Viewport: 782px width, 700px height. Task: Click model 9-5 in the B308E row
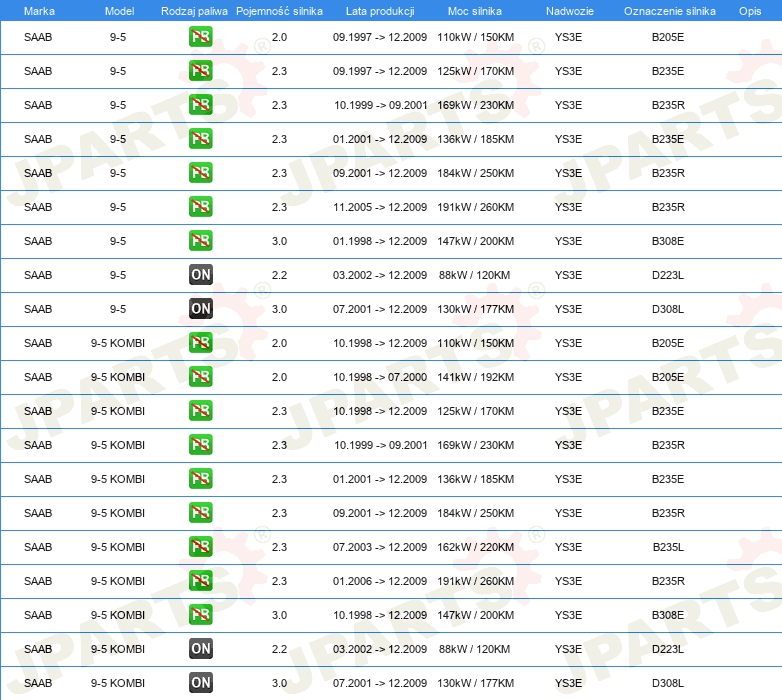(118, 241)
